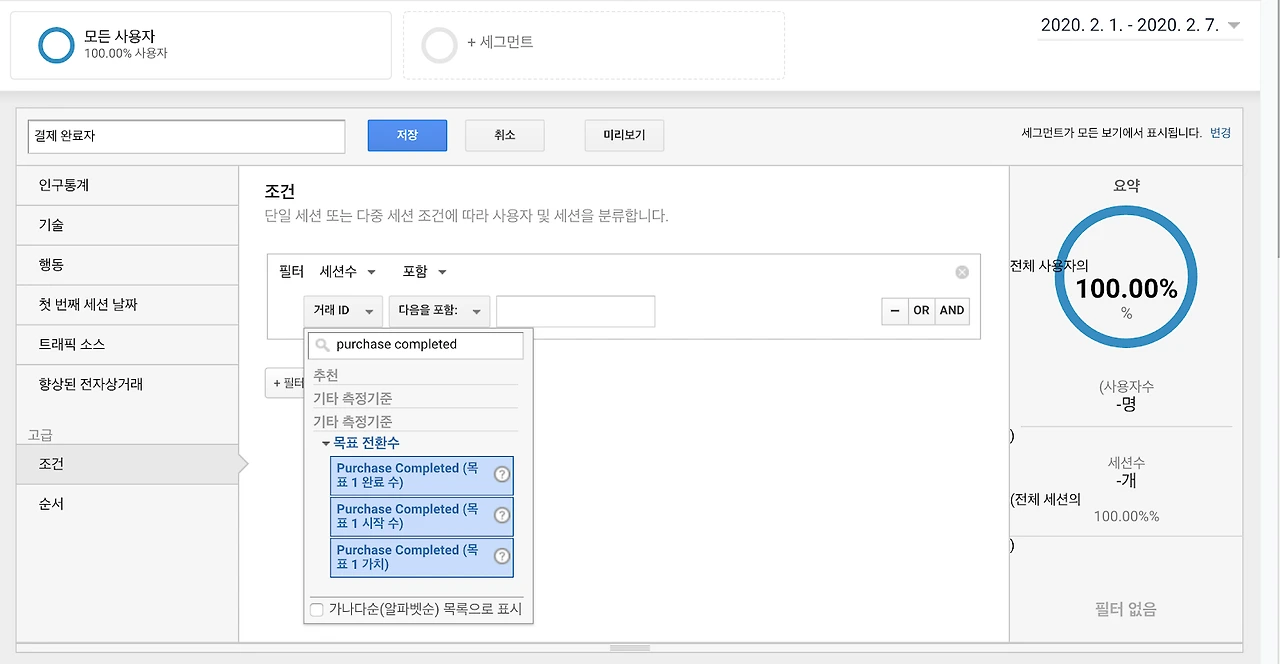Viewport: 1280px width, 664px height.
Task: Click the help icon for 목표 1 시작 수
Action: (502, 516)
